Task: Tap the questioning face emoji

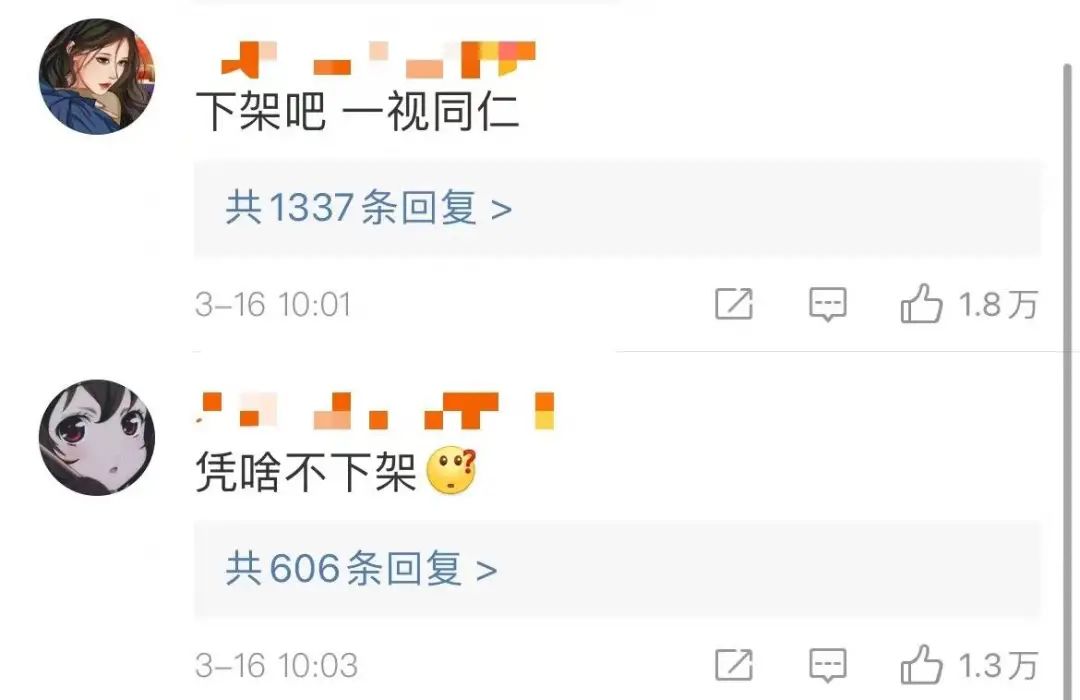Action: click(x=452, y=471)
